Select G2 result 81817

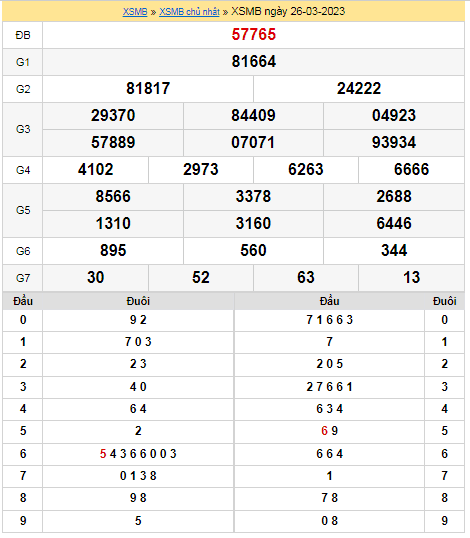[148, 89]
